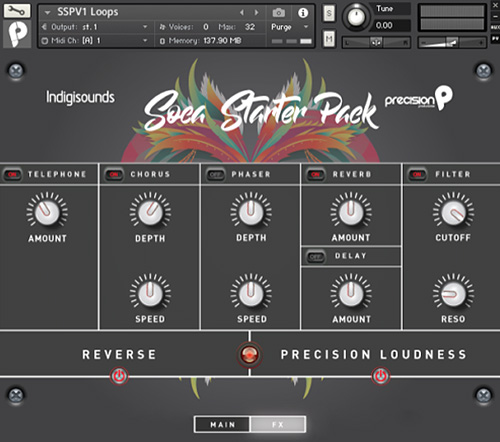Click the output level meter

[x=452, y=18]
